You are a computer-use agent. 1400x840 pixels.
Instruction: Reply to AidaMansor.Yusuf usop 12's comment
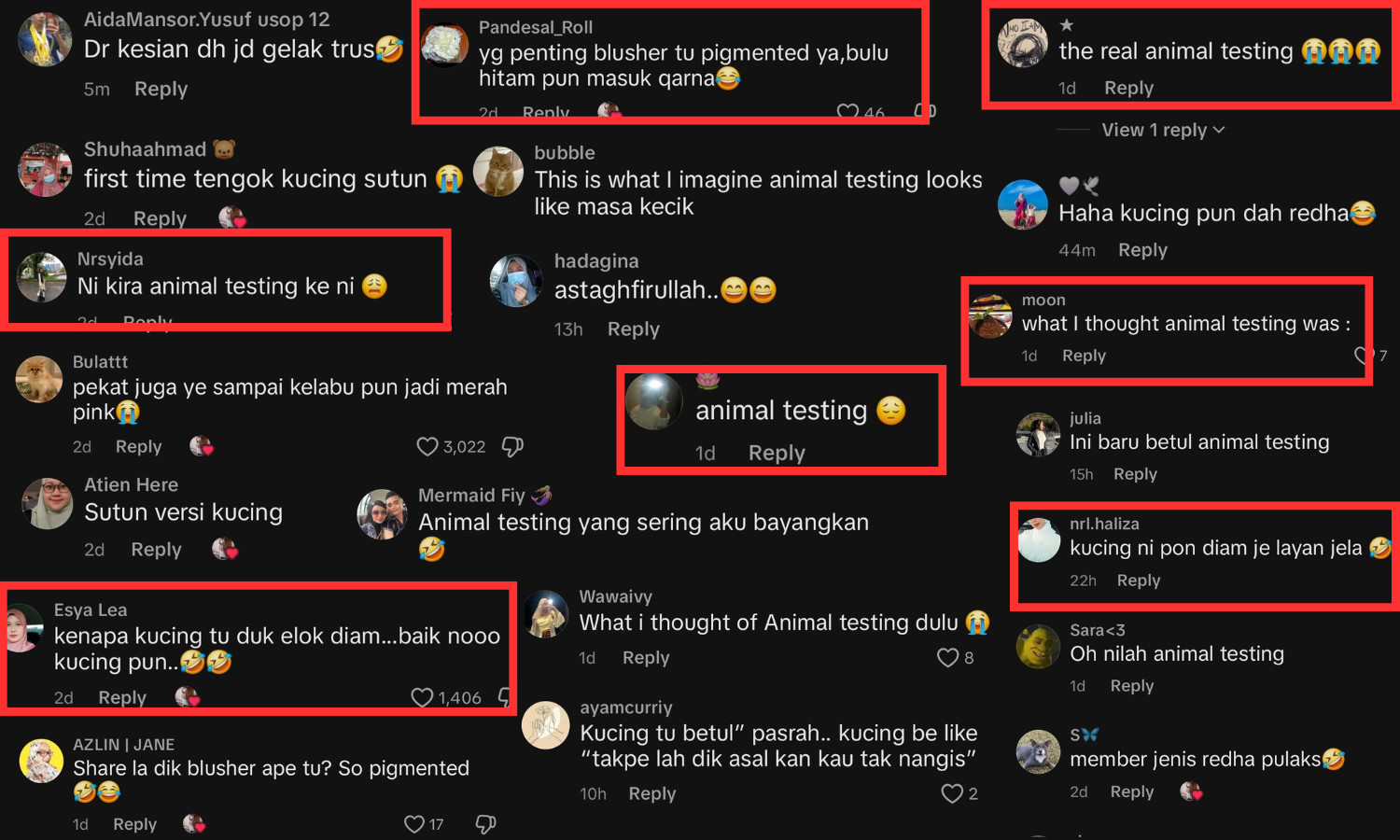(161, 89)
